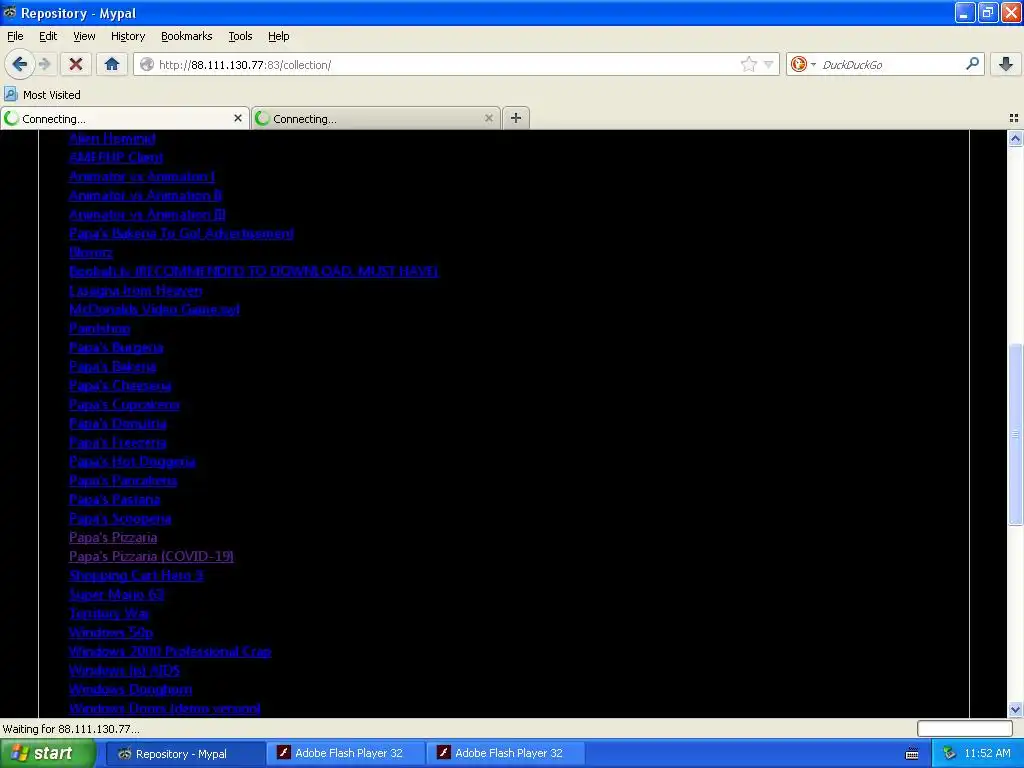
Task: Open the Lasagna from Heaven link
Action: tap(136, 291)
